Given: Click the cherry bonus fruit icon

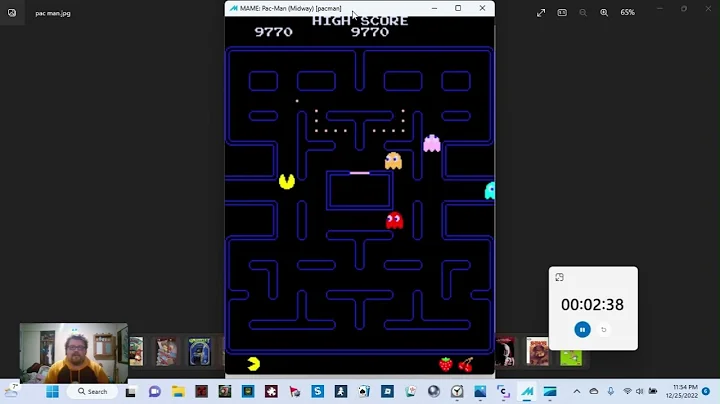Looking at the screenshot, I should [466, 365].
